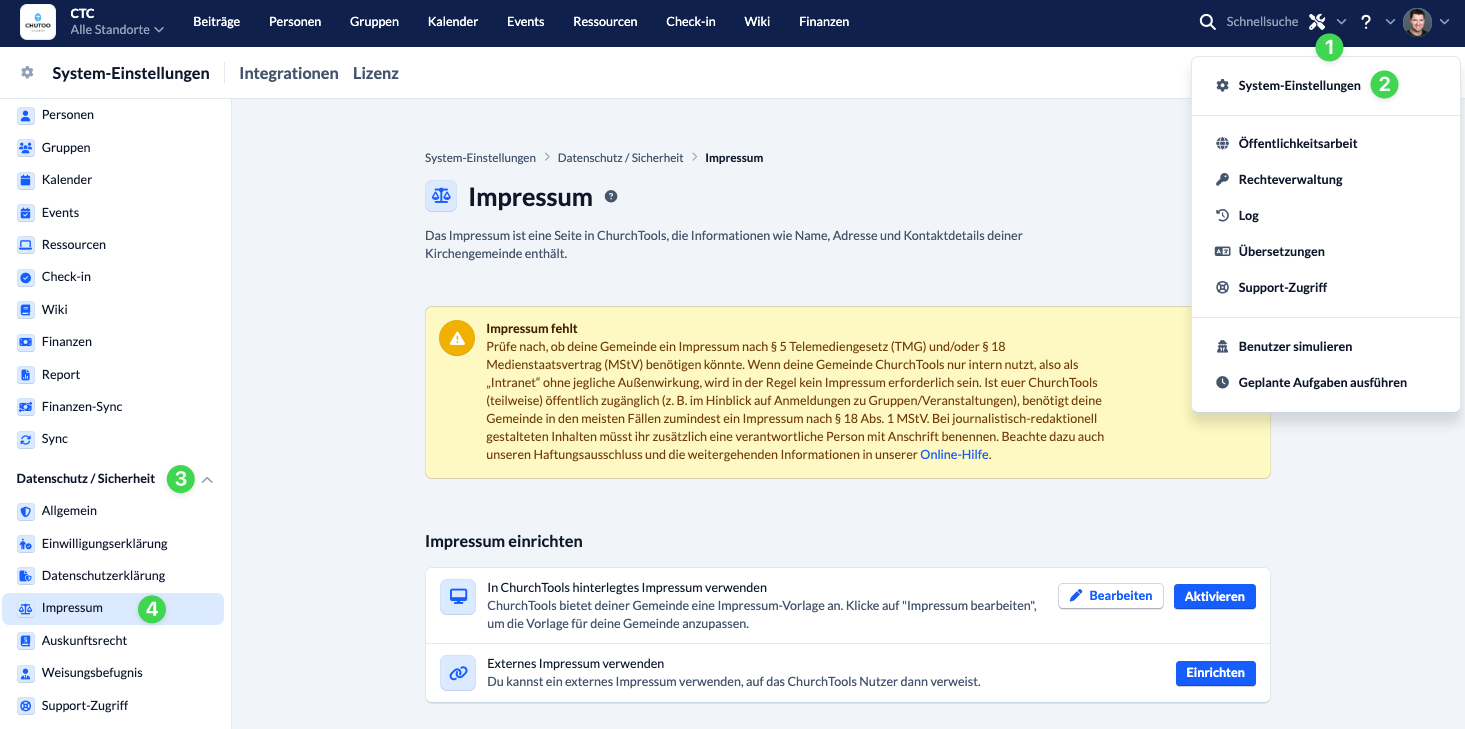Image resolution: width=1465 pixels, height=729 pixels.
Task: Collapse the Datenschutz / Sicherheit section
Action: [x=208, y=480]
